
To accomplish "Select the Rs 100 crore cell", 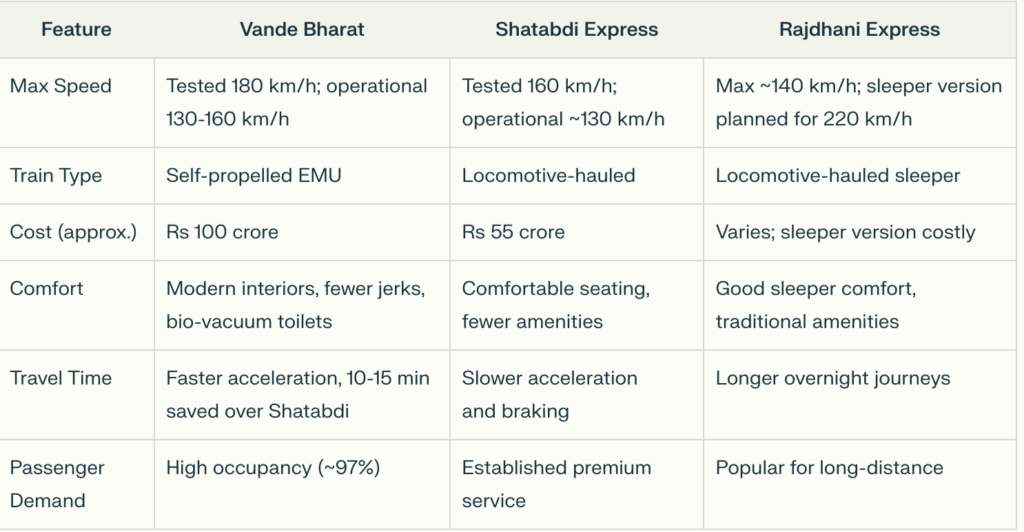I will (222, 232).
